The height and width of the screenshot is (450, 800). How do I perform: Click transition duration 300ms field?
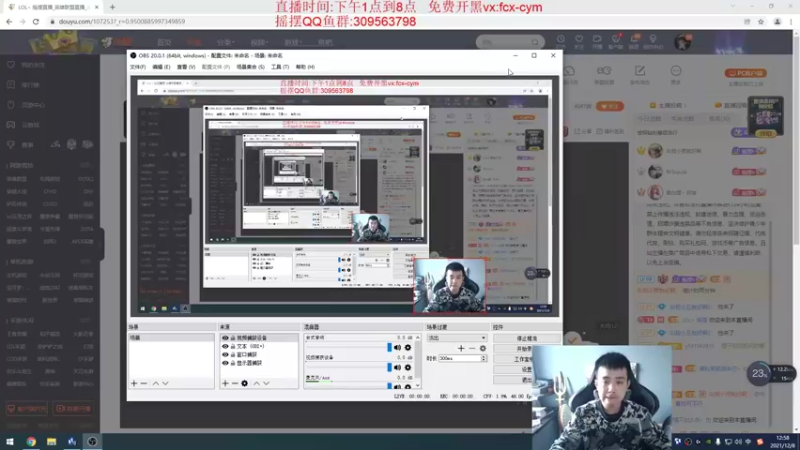pyautogui.click(x=459, y=359)
